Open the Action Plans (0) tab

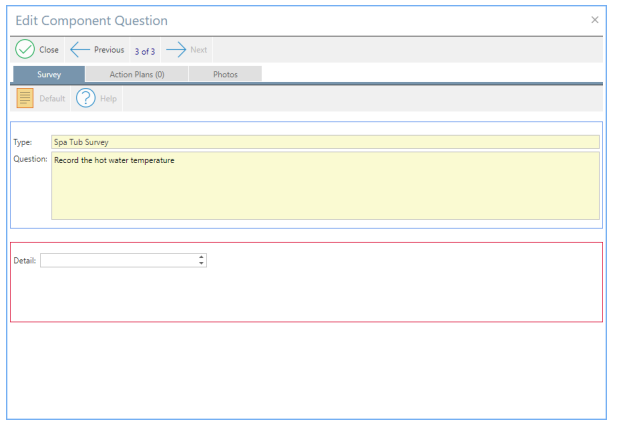point(136,75)
